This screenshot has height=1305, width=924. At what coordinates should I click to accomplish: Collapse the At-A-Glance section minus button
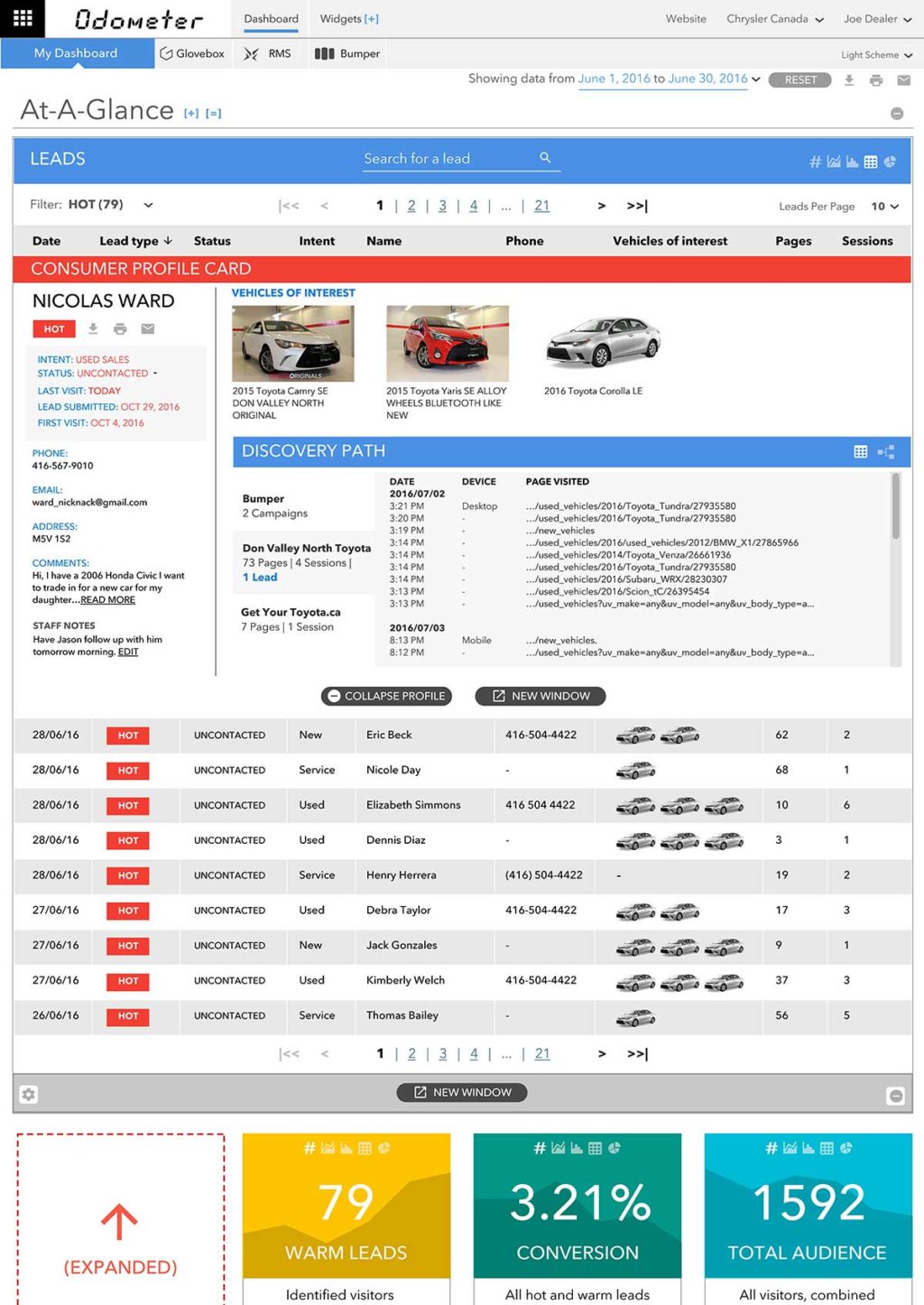[x=897, y=114]
